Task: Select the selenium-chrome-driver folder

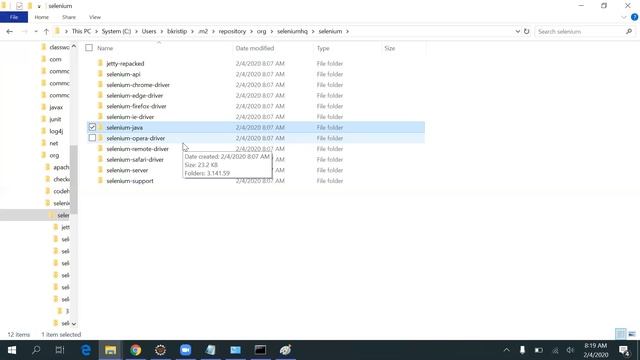Action: click(x=138, y=85)
